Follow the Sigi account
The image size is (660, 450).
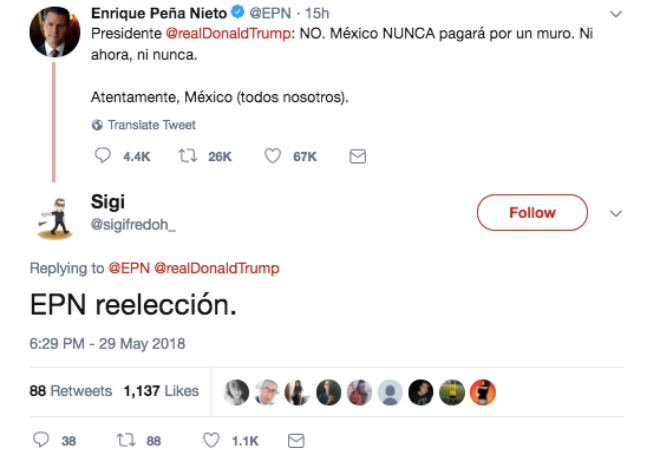[532, 213]
